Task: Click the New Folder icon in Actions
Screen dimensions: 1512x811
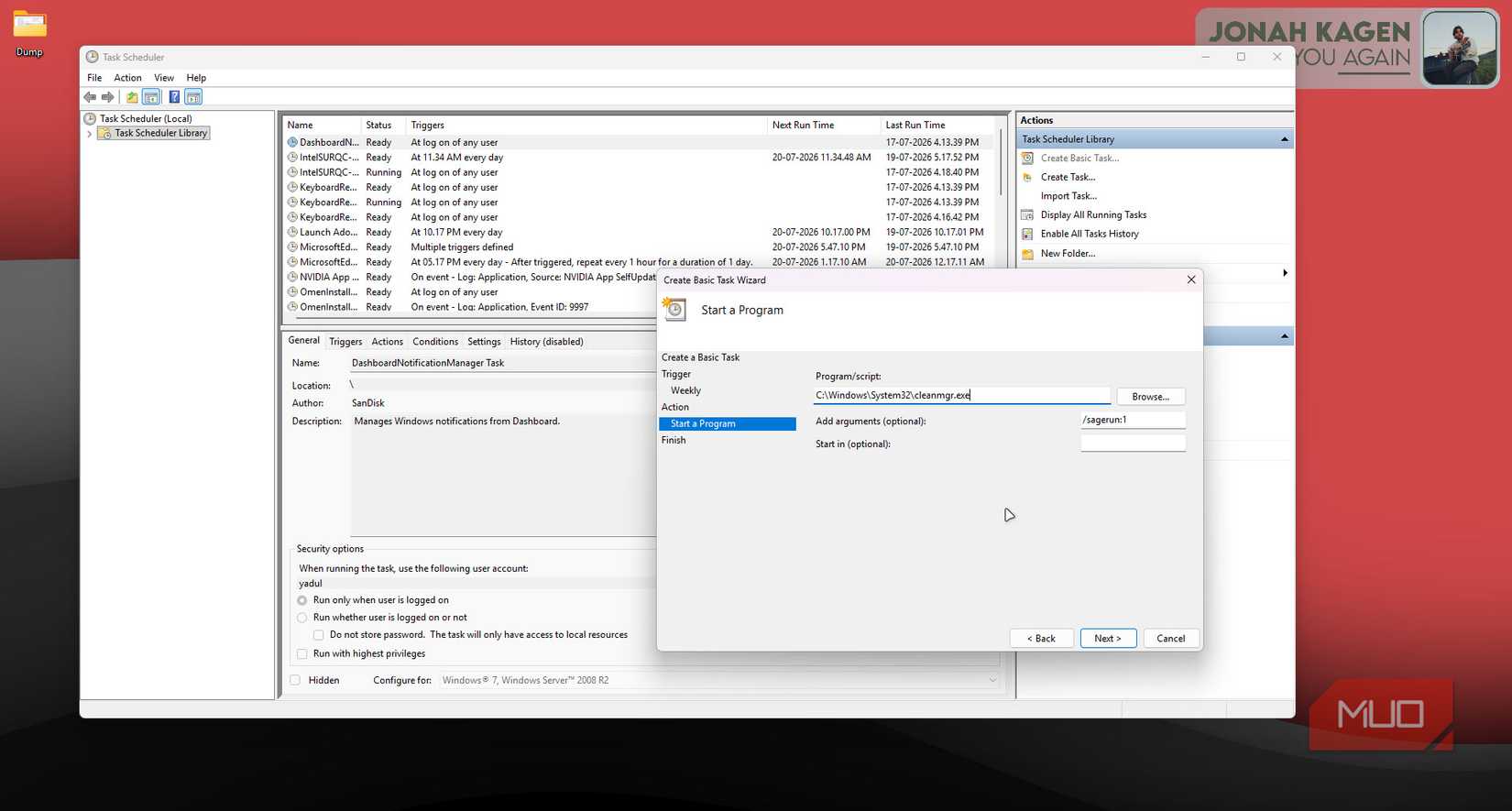Action: [x=1027, y=254]
